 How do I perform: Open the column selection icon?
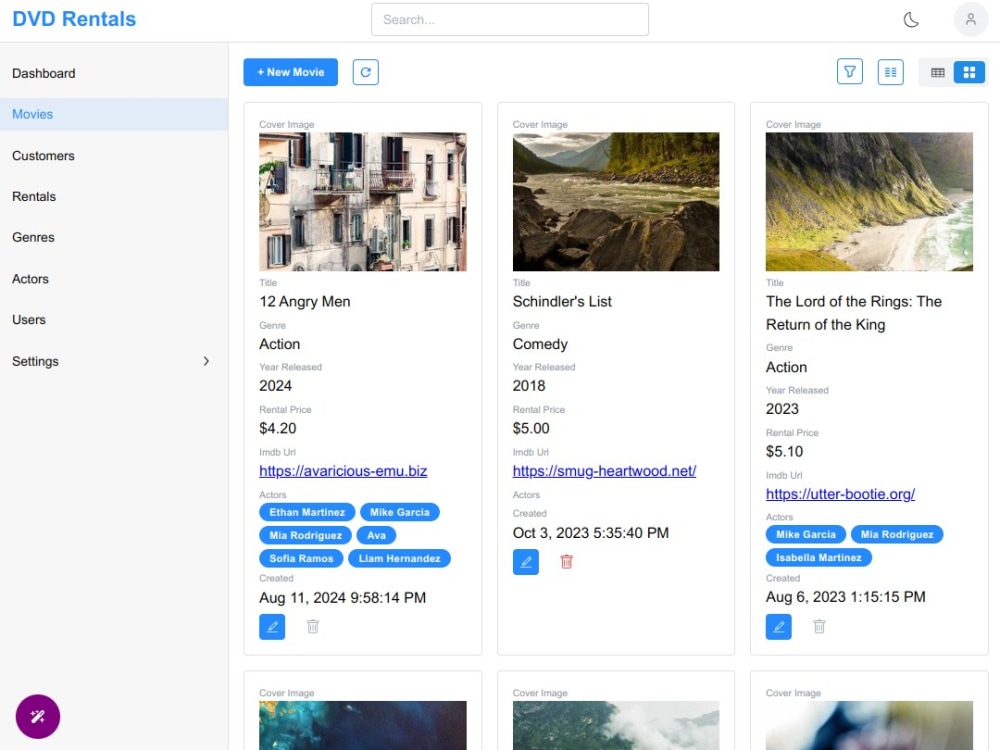tap(890, 72)
